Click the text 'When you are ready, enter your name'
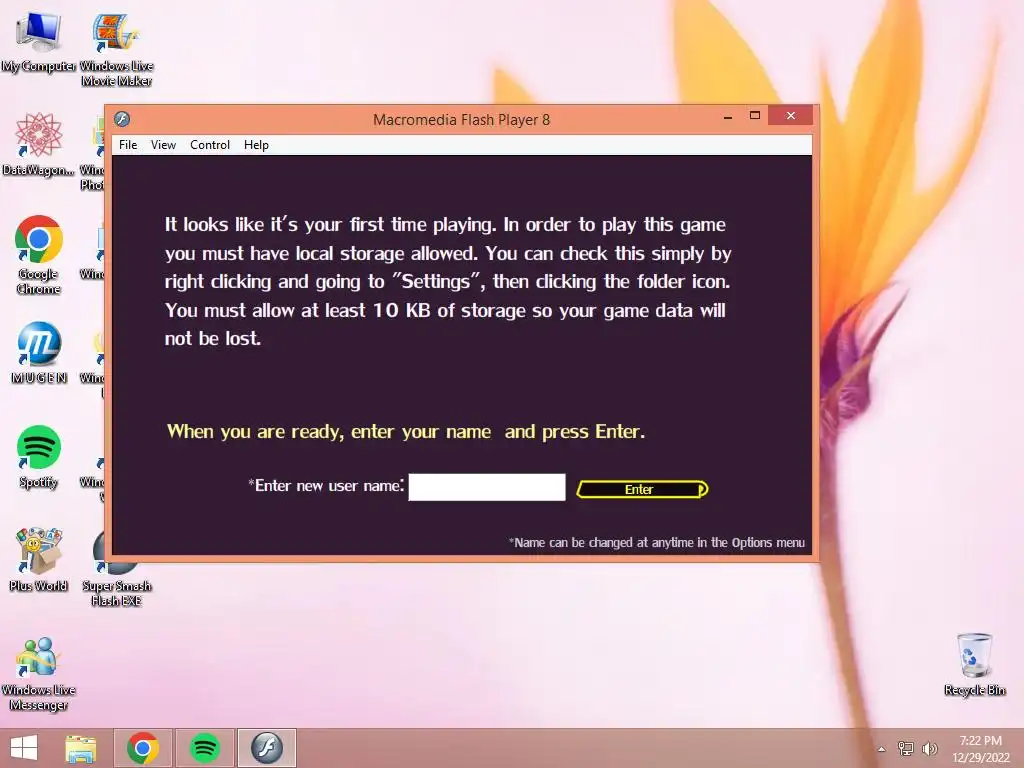The image size is (1024, 768). coord(328,432)
